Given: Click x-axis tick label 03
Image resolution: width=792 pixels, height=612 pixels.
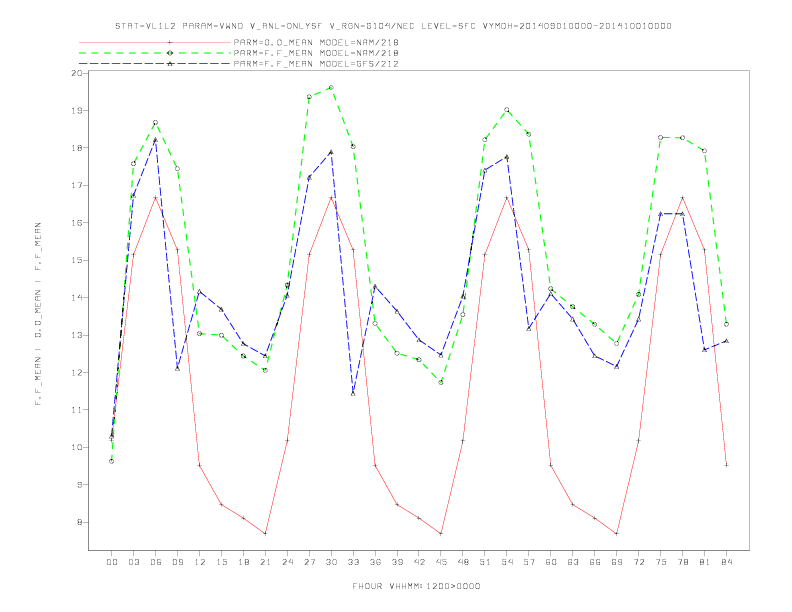Looking at the screenshot, I should pyautogui.click(x=133, y=562).
